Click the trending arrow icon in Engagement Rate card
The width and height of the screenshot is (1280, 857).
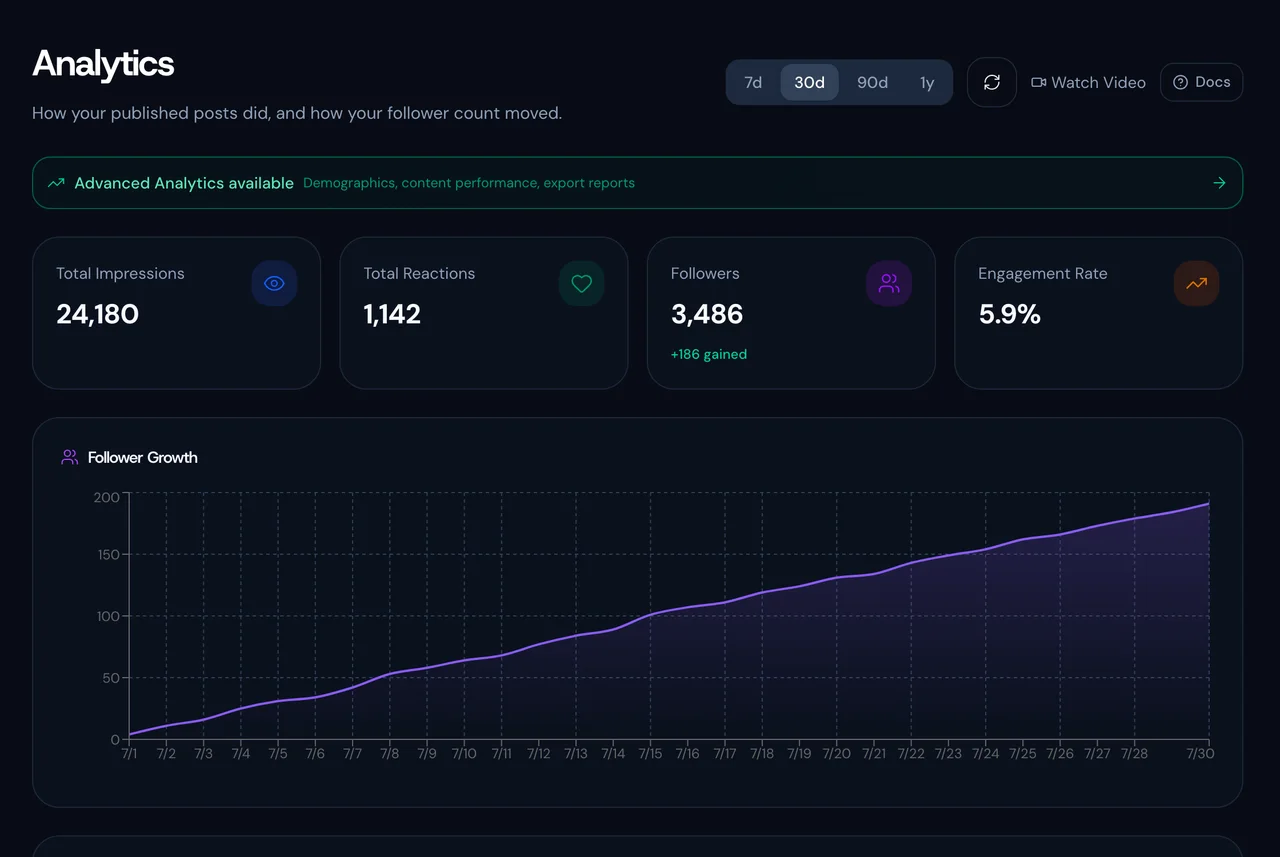pyautogui.click(x=1196, y=284)
